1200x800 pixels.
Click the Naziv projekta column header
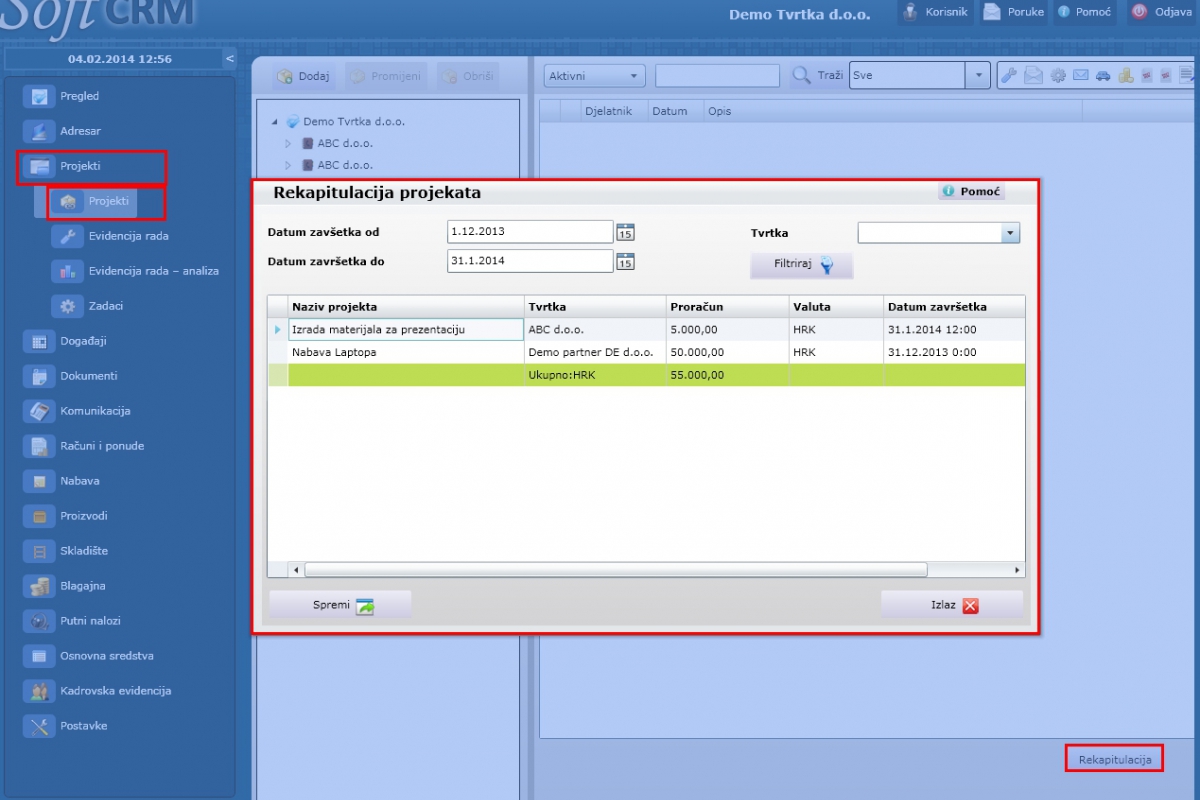pyautogui.click(x=406, y=307)
